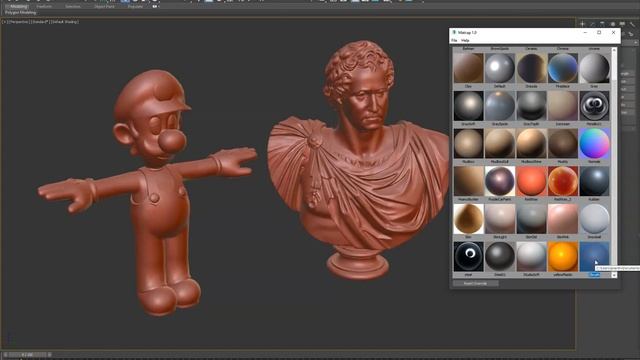Select the dark blue Rubber matcap
Screen dimensions: 640x360
tap(594, 181)
